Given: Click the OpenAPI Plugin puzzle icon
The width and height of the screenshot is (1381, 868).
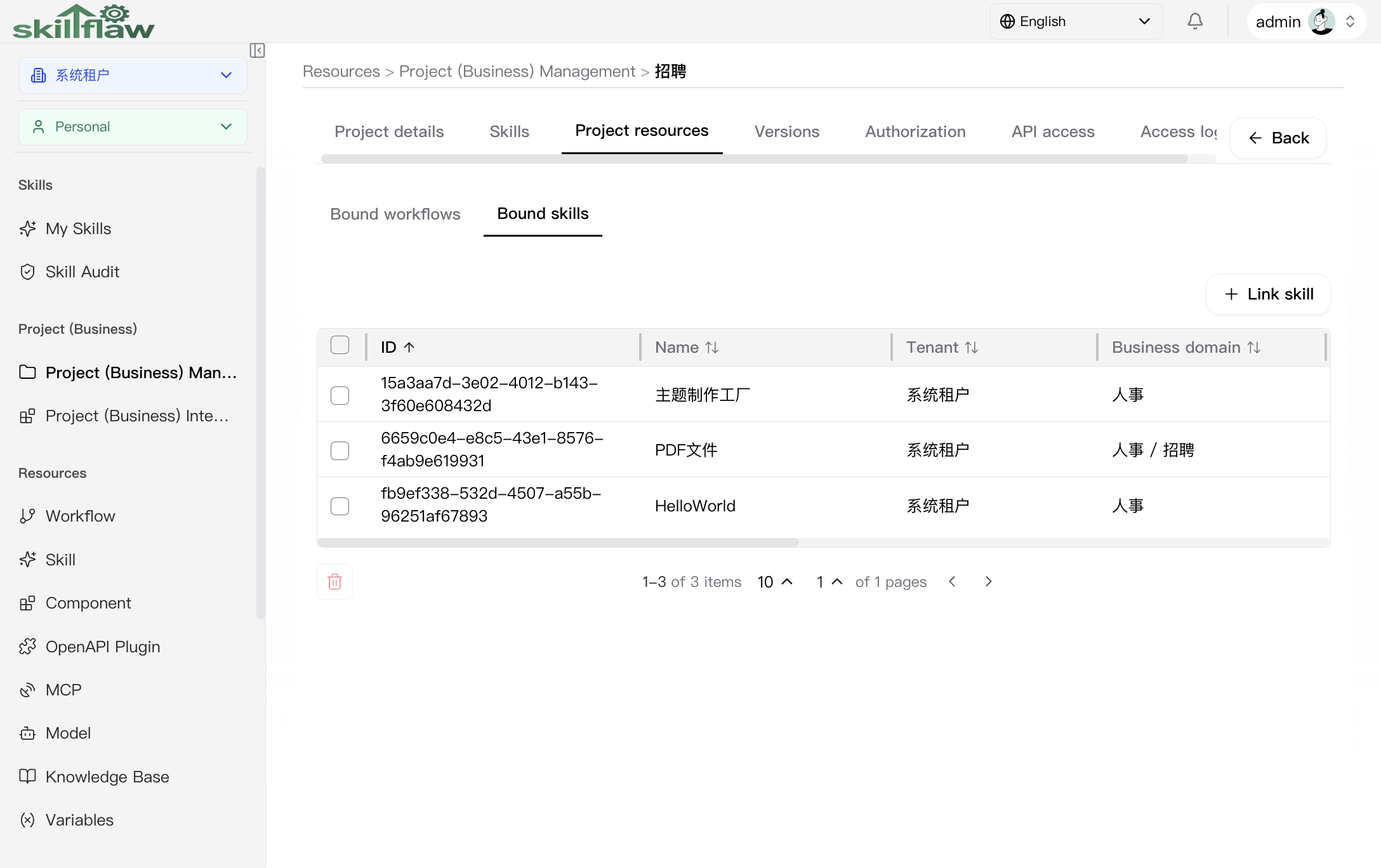Looking at the screenshot, I should coord(27,647).
